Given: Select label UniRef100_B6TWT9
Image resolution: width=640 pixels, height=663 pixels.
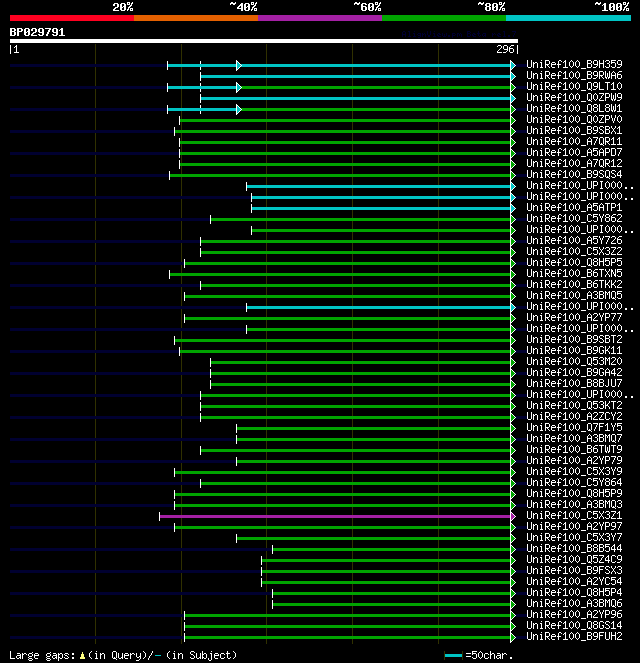Looking at the screenshot, I should [574, 449].
